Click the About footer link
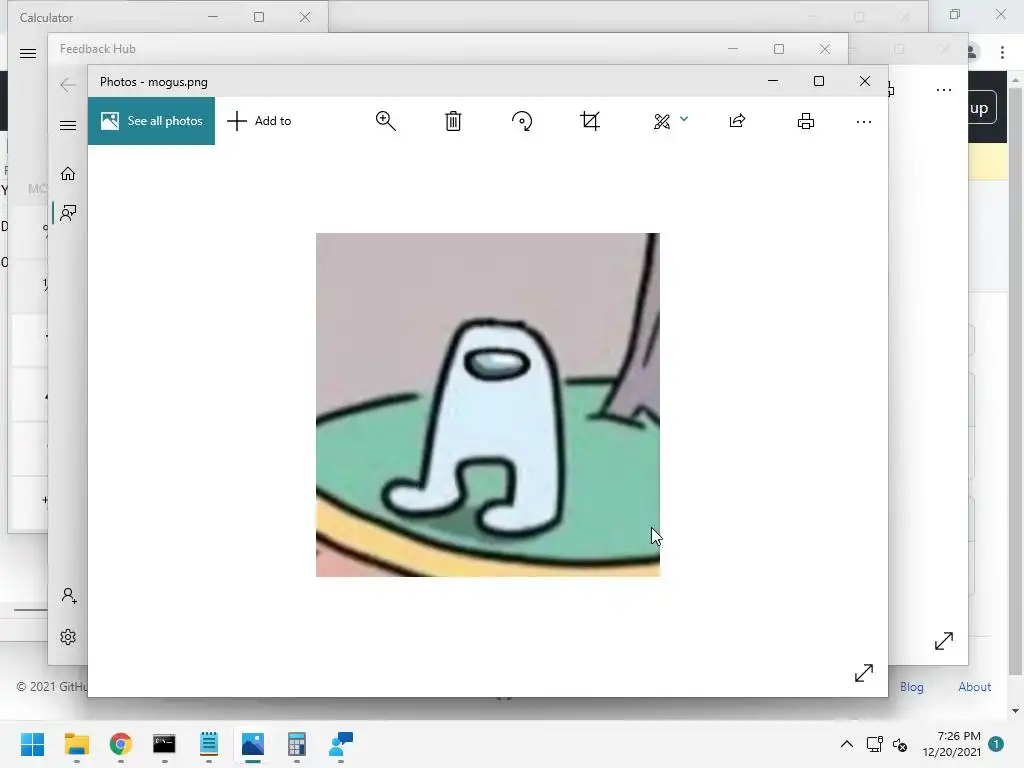This screenshot has height=768, width=1024. [x=974, y=687]
